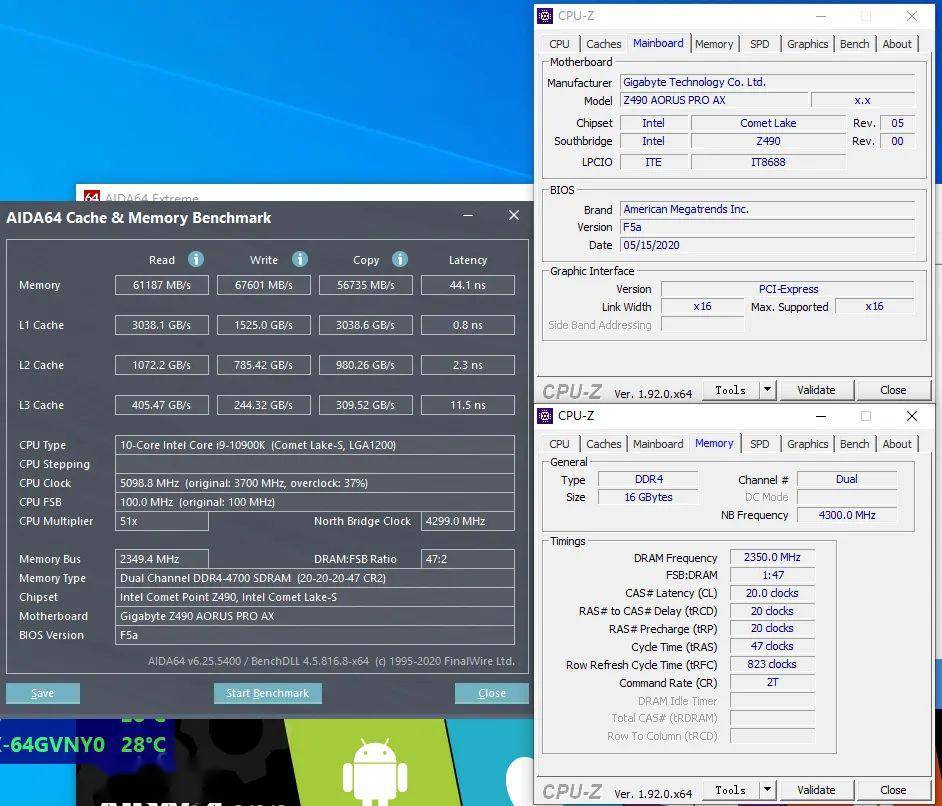942x806 pixels.
Task: Click the Copy info icon in AIDA64
Action: (400, 259)
